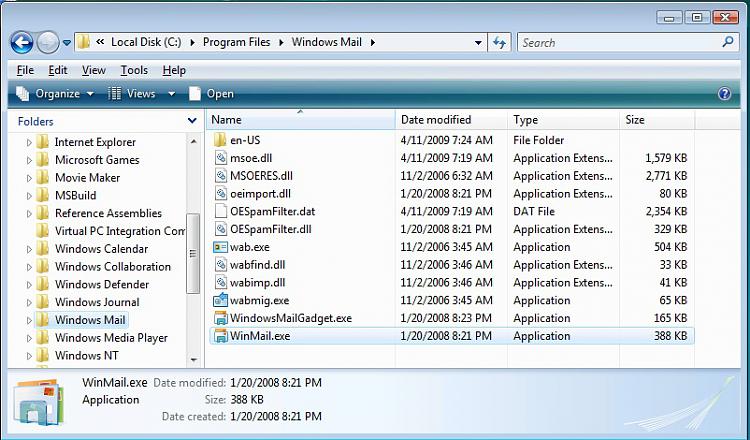Sort by the Type column header
The height and width of the screenshot is (440, 750).
tap(563, 120)
